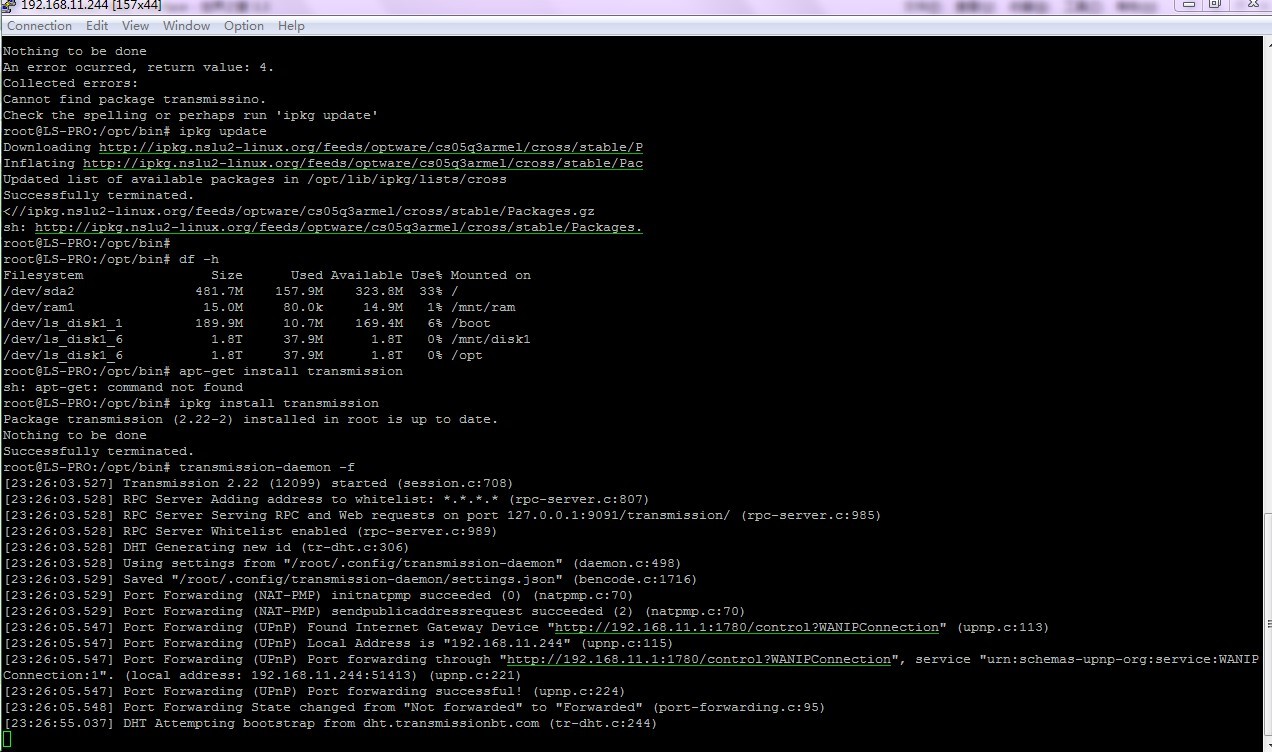
Task: Click 'Saved settings.json' log line
Action: (351, 580)
